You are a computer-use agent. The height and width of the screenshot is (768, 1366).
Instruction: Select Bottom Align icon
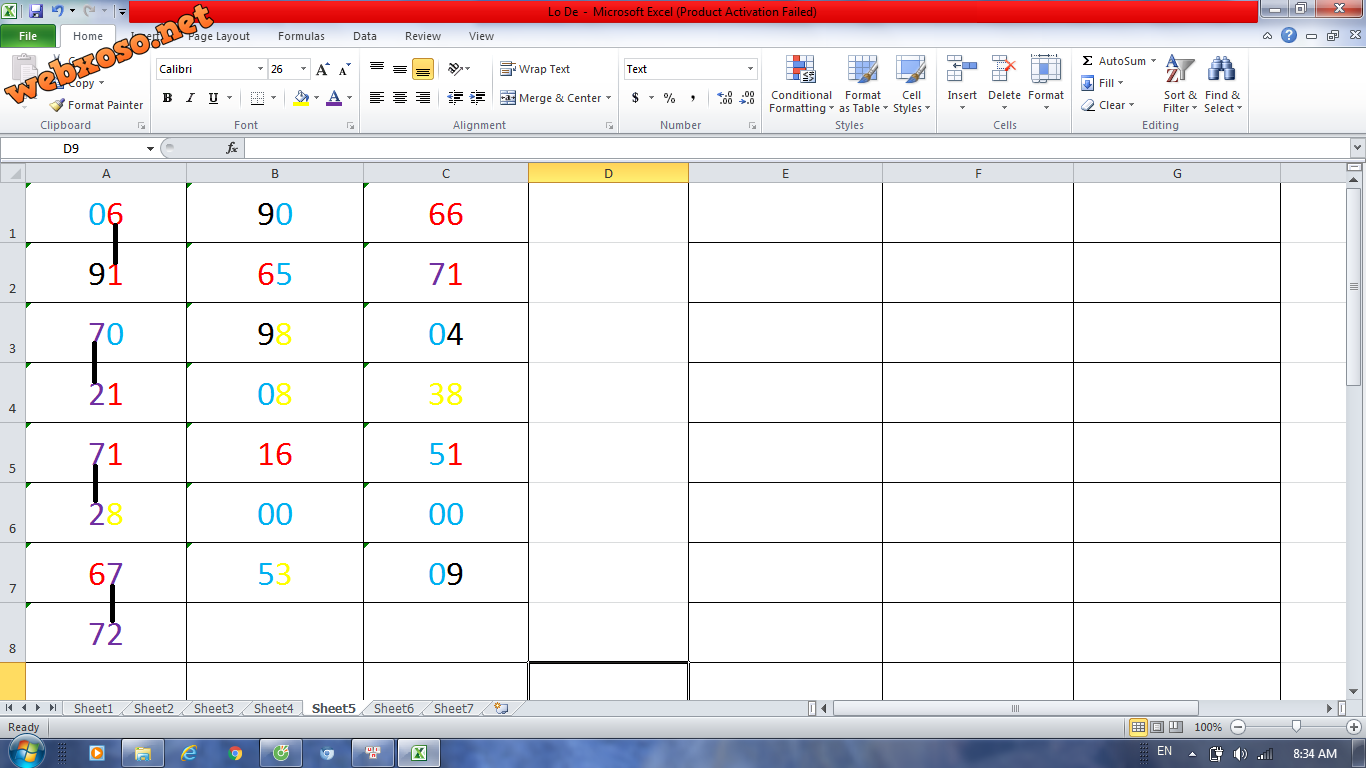(423, 69)
